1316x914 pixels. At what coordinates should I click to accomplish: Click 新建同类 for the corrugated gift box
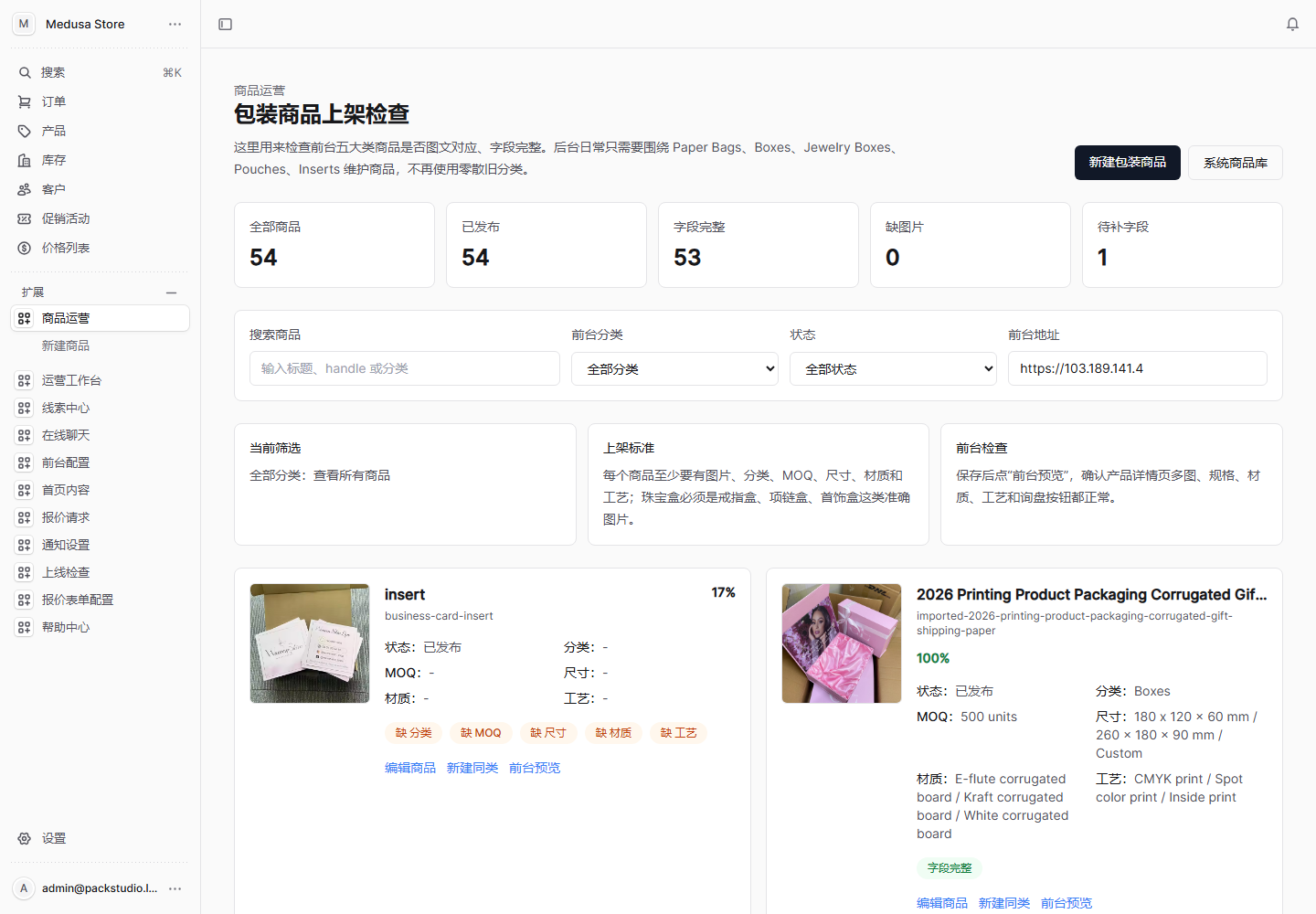point(1004,903)
